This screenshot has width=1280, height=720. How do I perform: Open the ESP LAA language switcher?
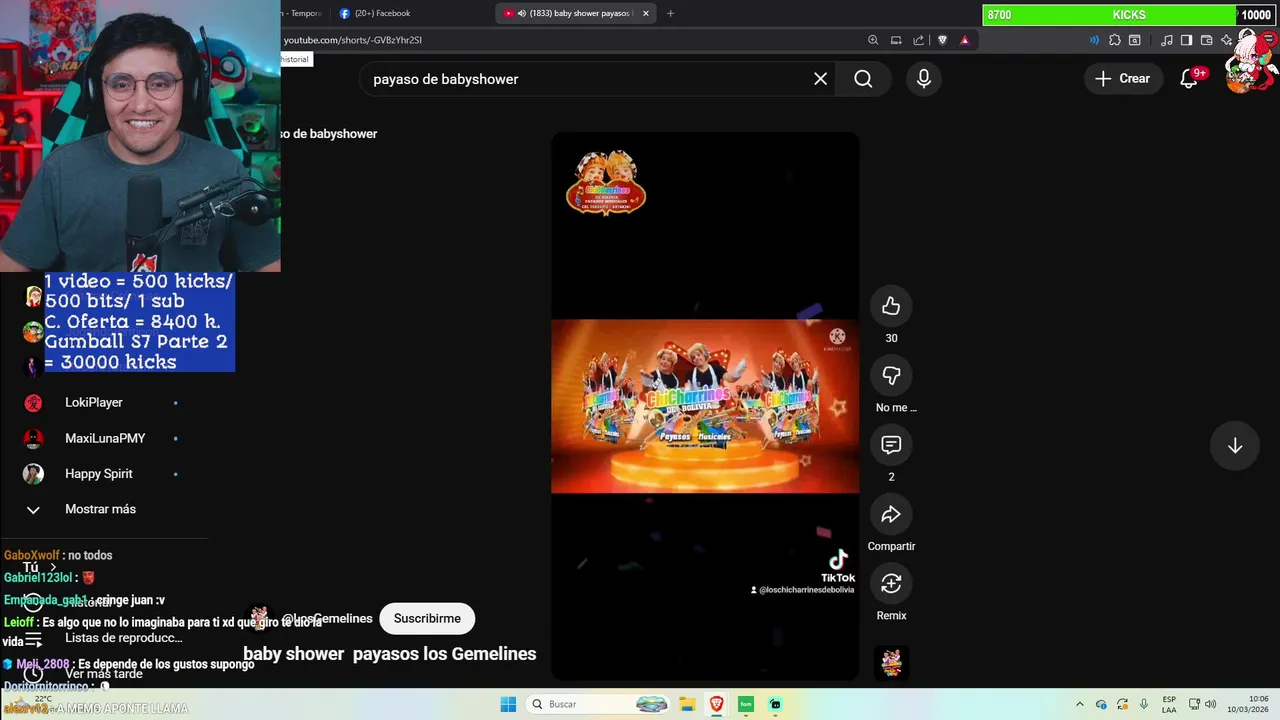coord(1169,704)
